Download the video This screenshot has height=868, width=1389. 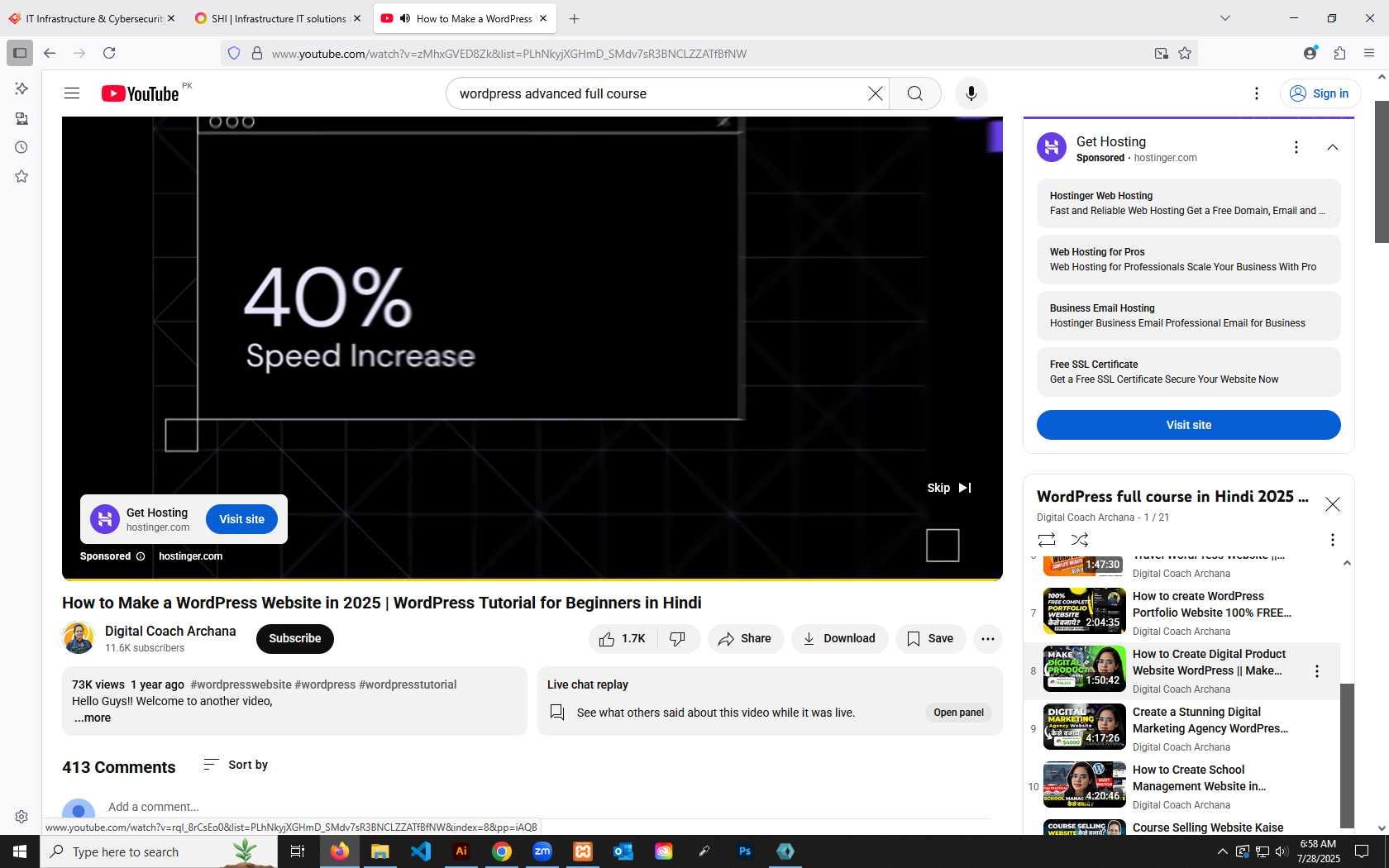839,638
